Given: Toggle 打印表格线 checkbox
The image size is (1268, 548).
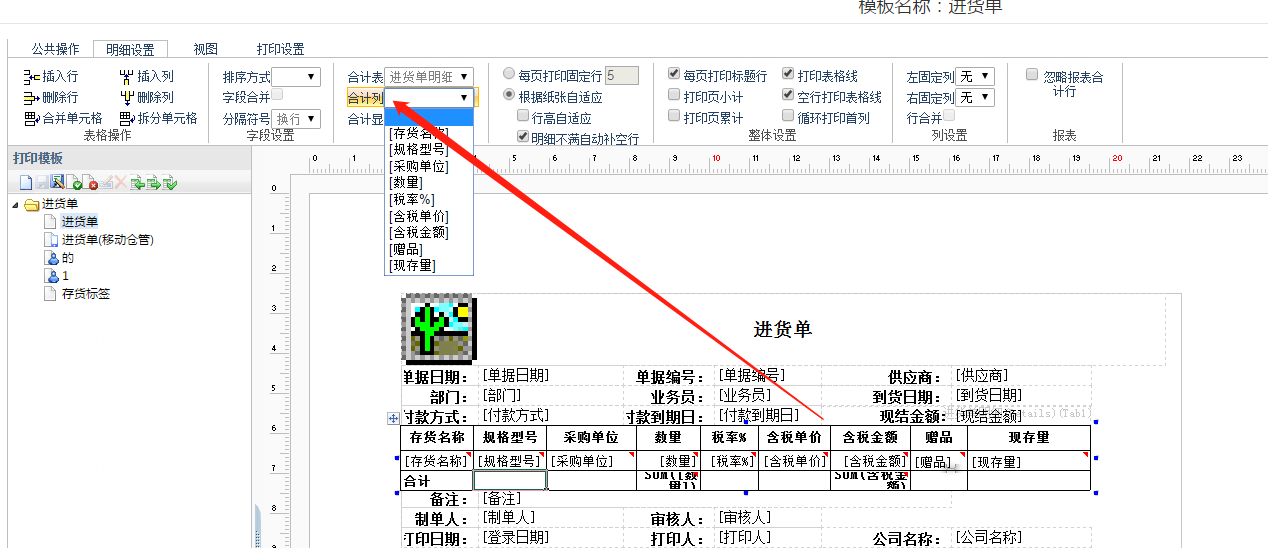Looking at the screenshot, I should click(788, 74).
